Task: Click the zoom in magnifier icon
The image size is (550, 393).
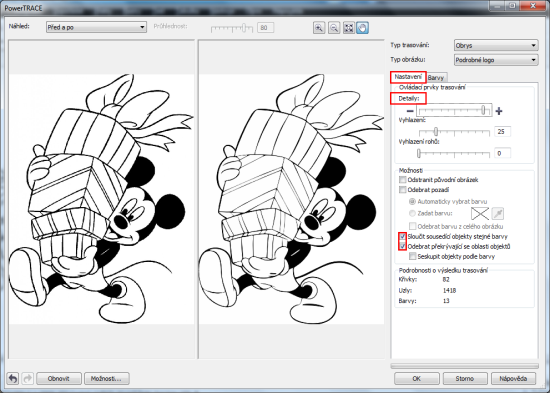Action: point(319,28)
